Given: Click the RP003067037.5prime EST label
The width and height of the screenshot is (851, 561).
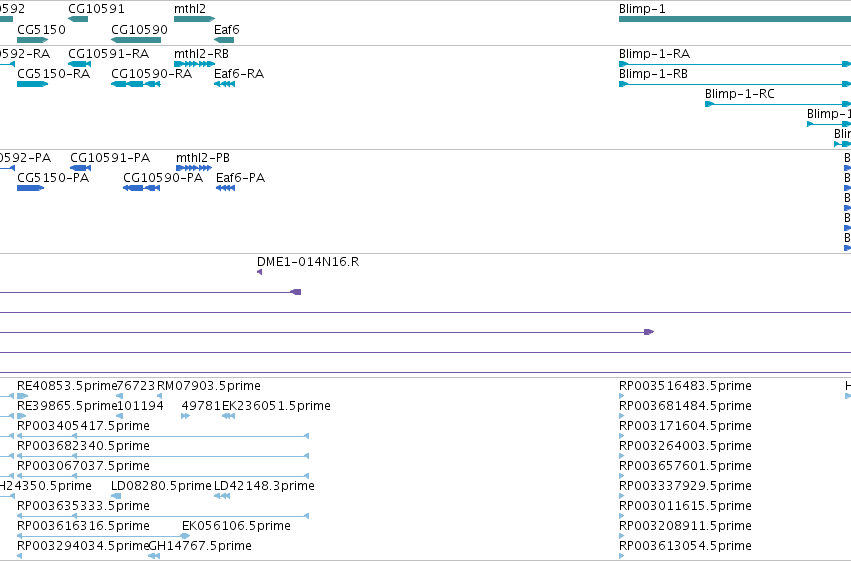Looking at the screenshot, I should point(84,466).
